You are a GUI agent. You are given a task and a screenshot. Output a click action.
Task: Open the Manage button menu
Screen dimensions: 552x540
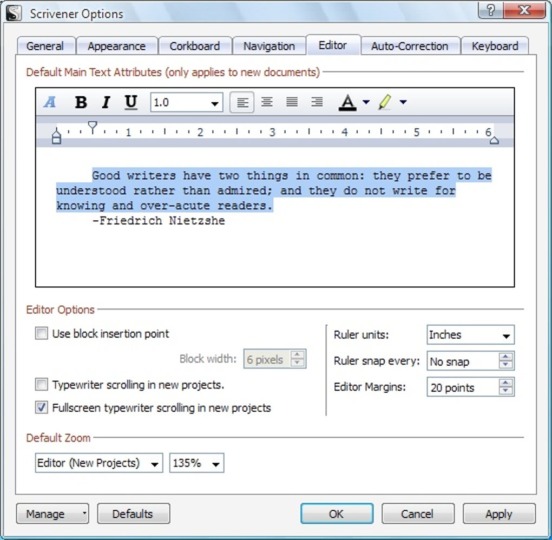[x=52, y=514]
